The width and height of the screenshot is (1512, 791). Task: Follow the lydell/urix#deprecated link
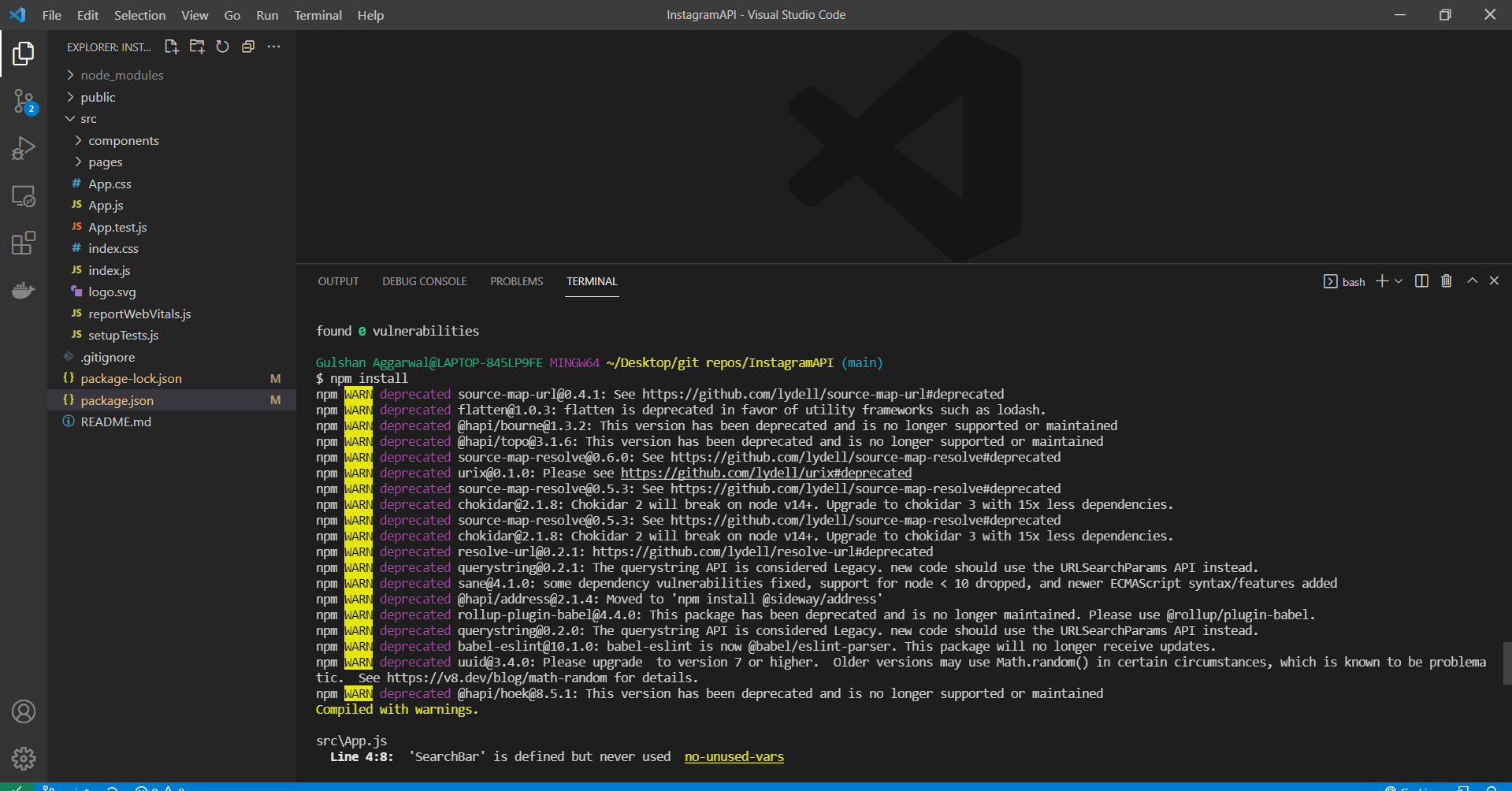pyautogui.click(x=766, y=473)
